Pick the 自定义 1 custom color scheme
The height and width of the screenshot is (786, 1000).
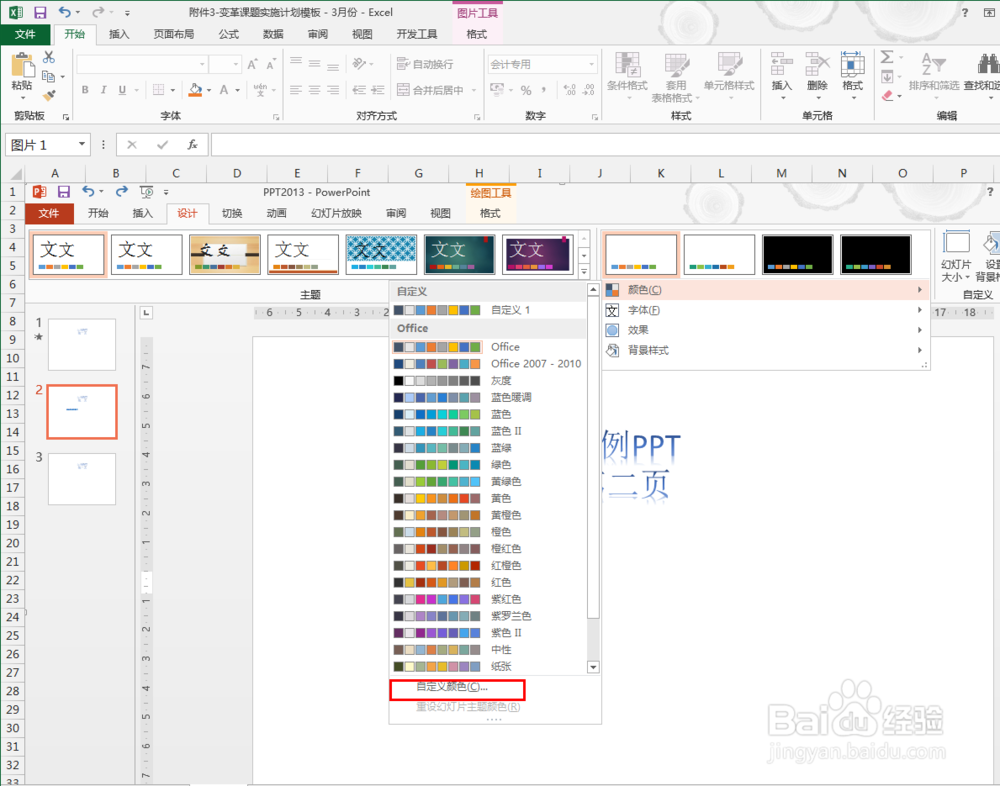point(487,310)
